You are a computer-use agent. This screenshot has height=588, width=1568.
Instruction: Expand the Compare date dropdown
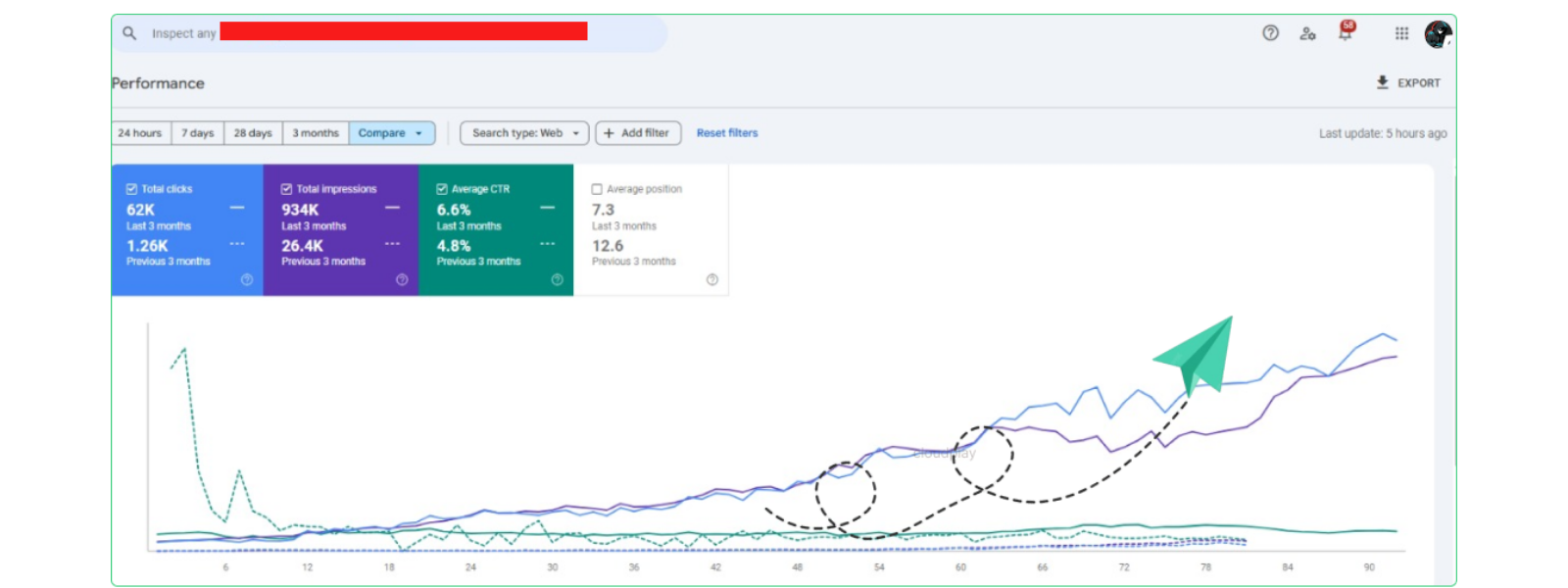(391, 133)
